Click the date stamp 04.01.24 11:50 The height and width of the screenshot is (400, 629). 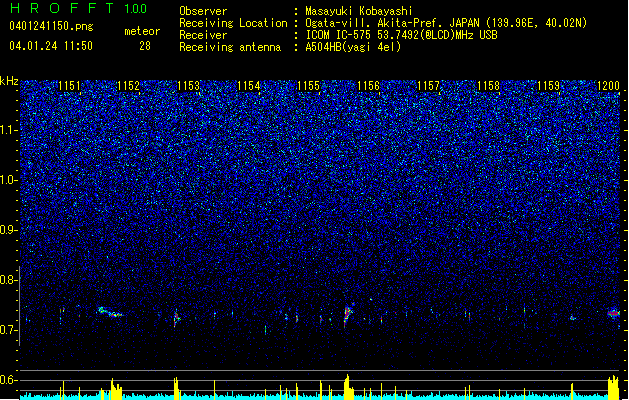(51, 46)
